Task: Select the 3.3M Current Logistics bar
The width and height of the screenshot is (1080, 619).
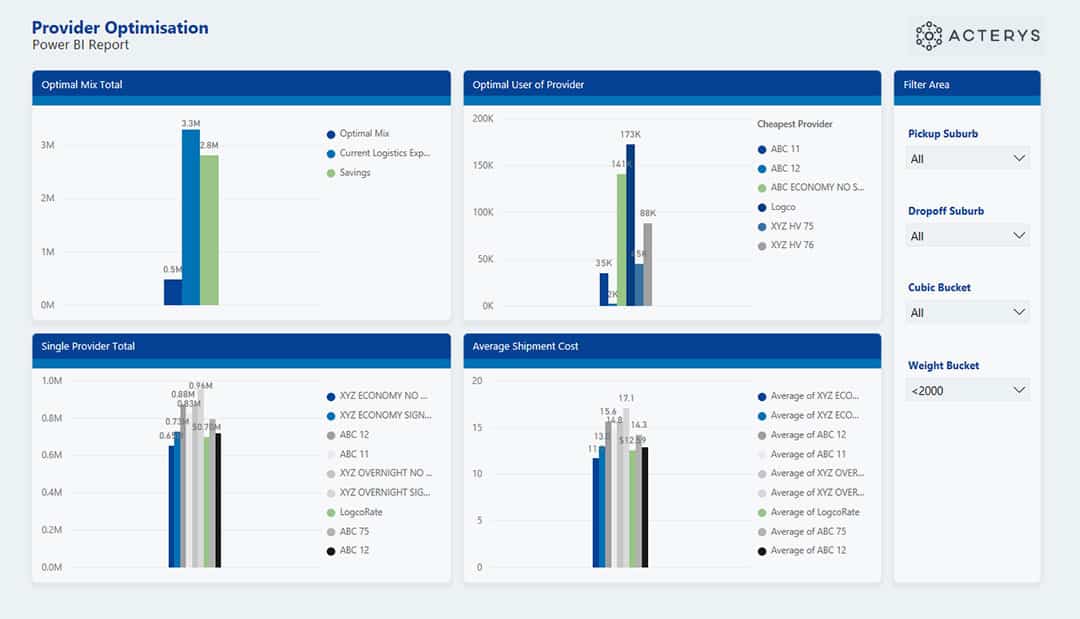Action: click(191, 217)
